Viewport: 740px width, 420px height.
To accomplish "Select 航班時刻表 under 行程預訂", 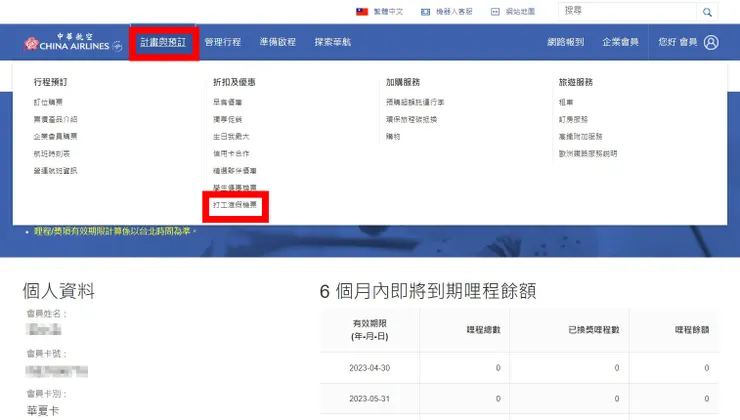I will [x=52, y=153].
